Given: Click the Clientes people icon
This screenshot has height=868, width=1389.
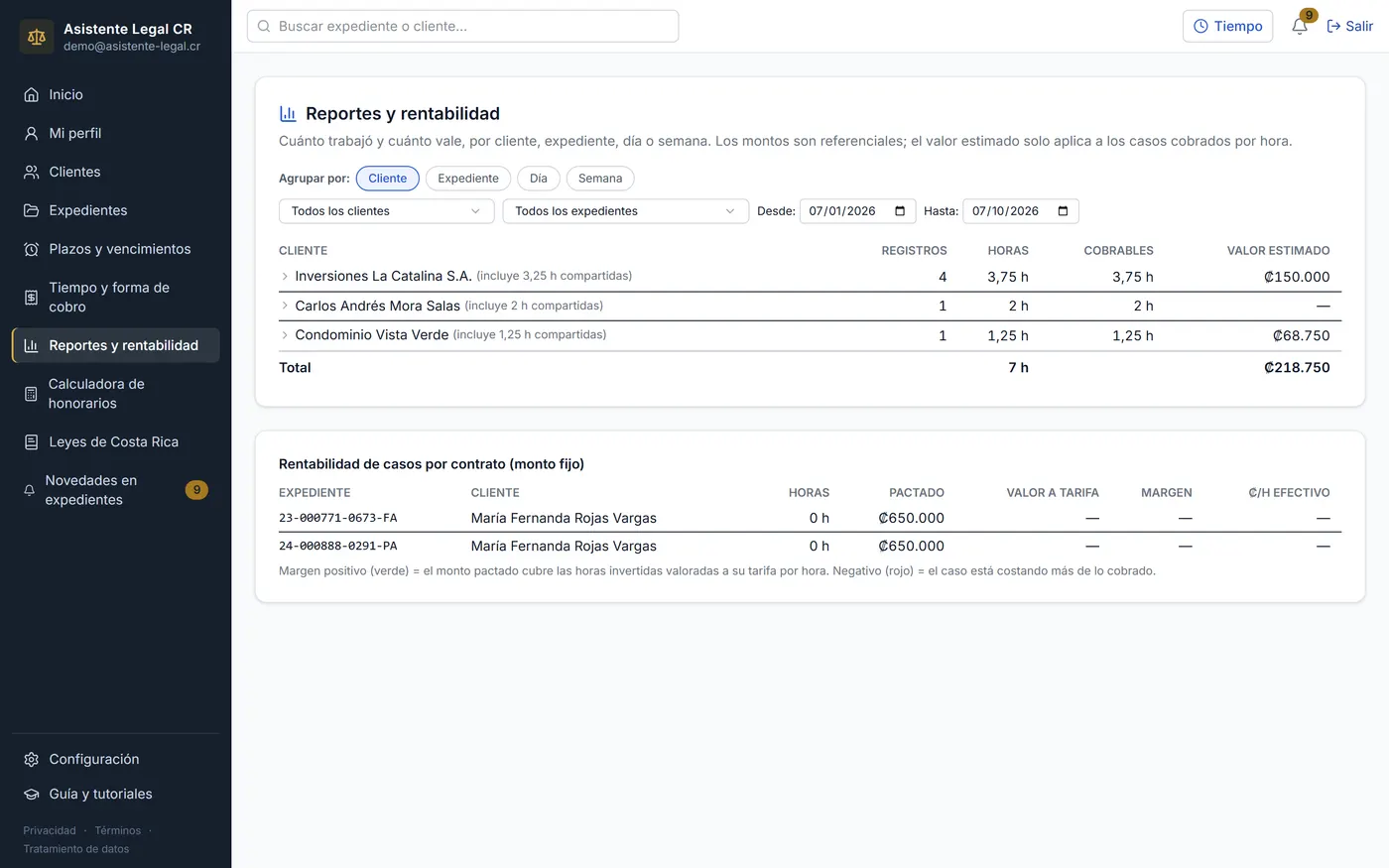Looking at the screenshot, I should tap(31, 173).
